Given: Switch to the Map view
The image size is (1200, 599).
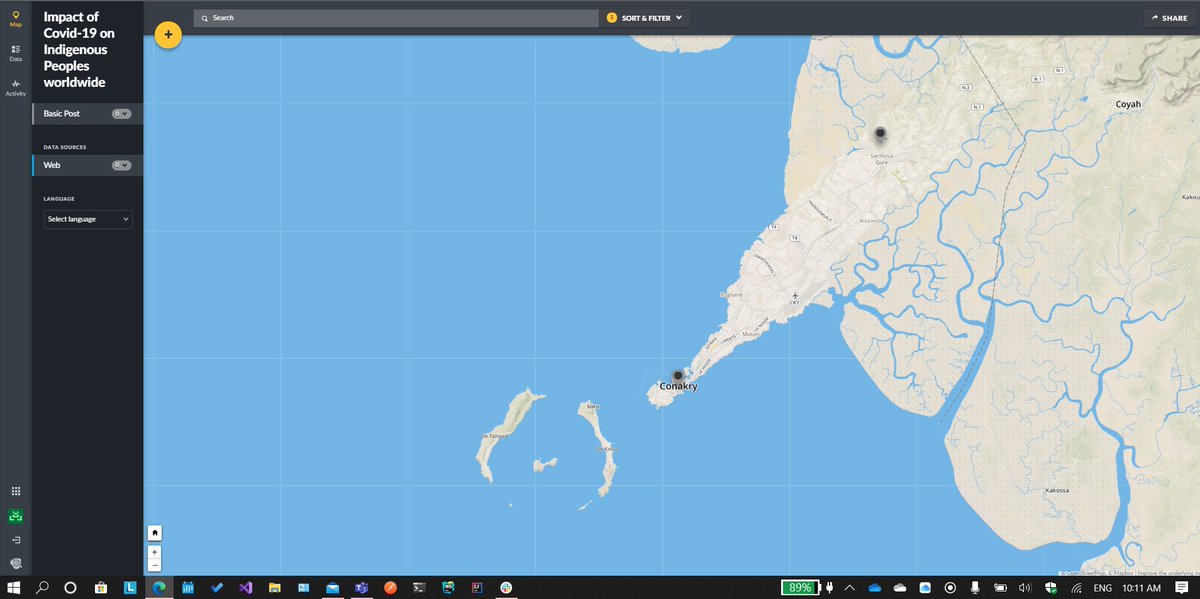Looking at the screenshot, I should tap(15, 18).
